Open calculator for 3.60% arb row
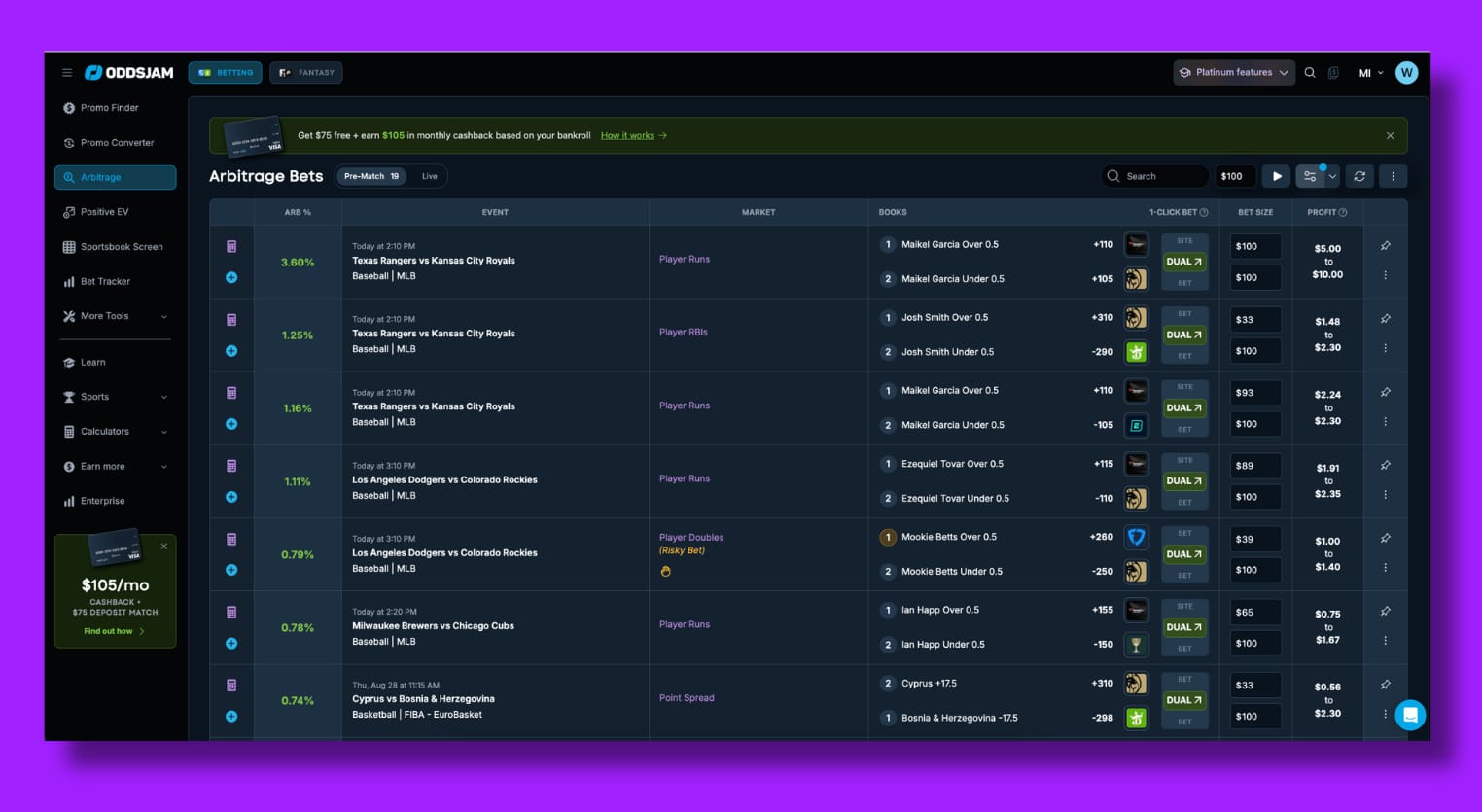Image resolution: width=1482 pixels, height=812 pixels. [x=231, y=247]
